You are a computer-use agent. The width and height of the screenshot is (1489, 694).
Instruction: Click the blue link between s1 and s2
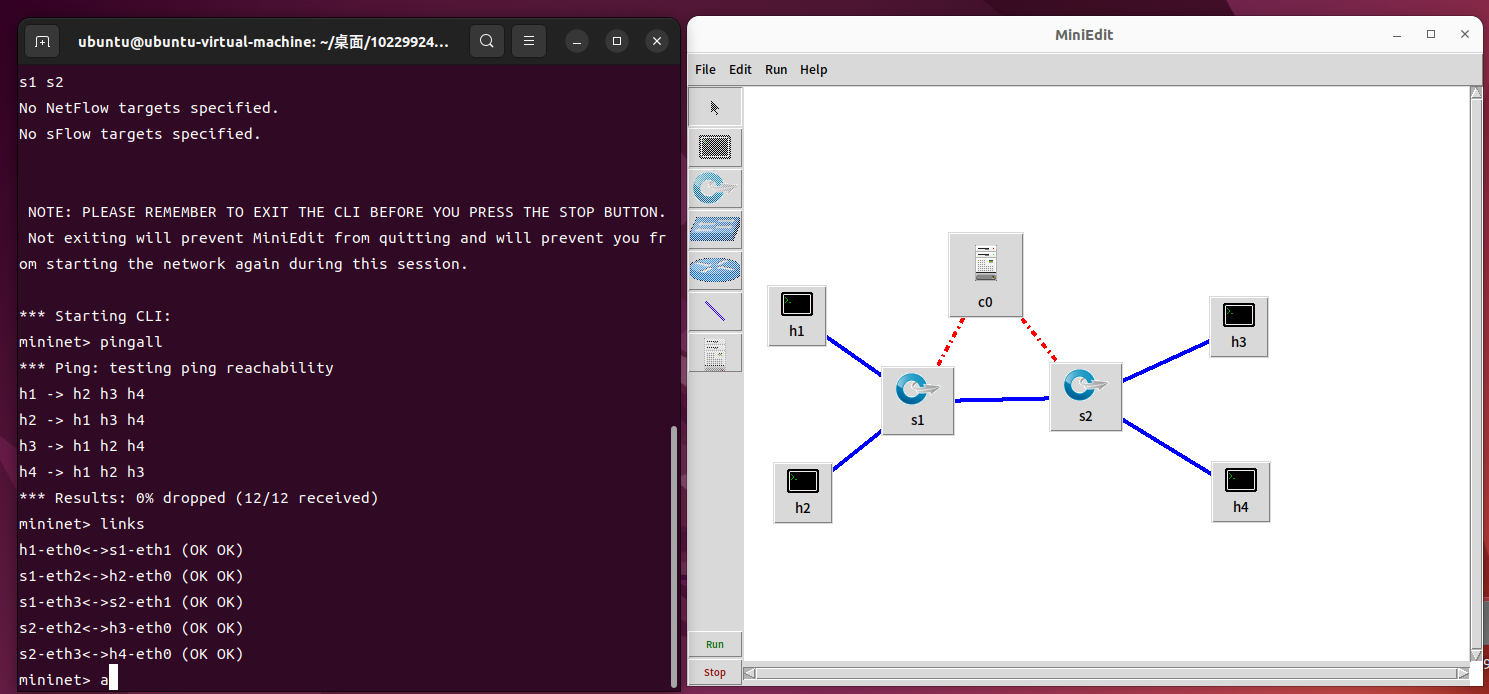coord(1002,399)
